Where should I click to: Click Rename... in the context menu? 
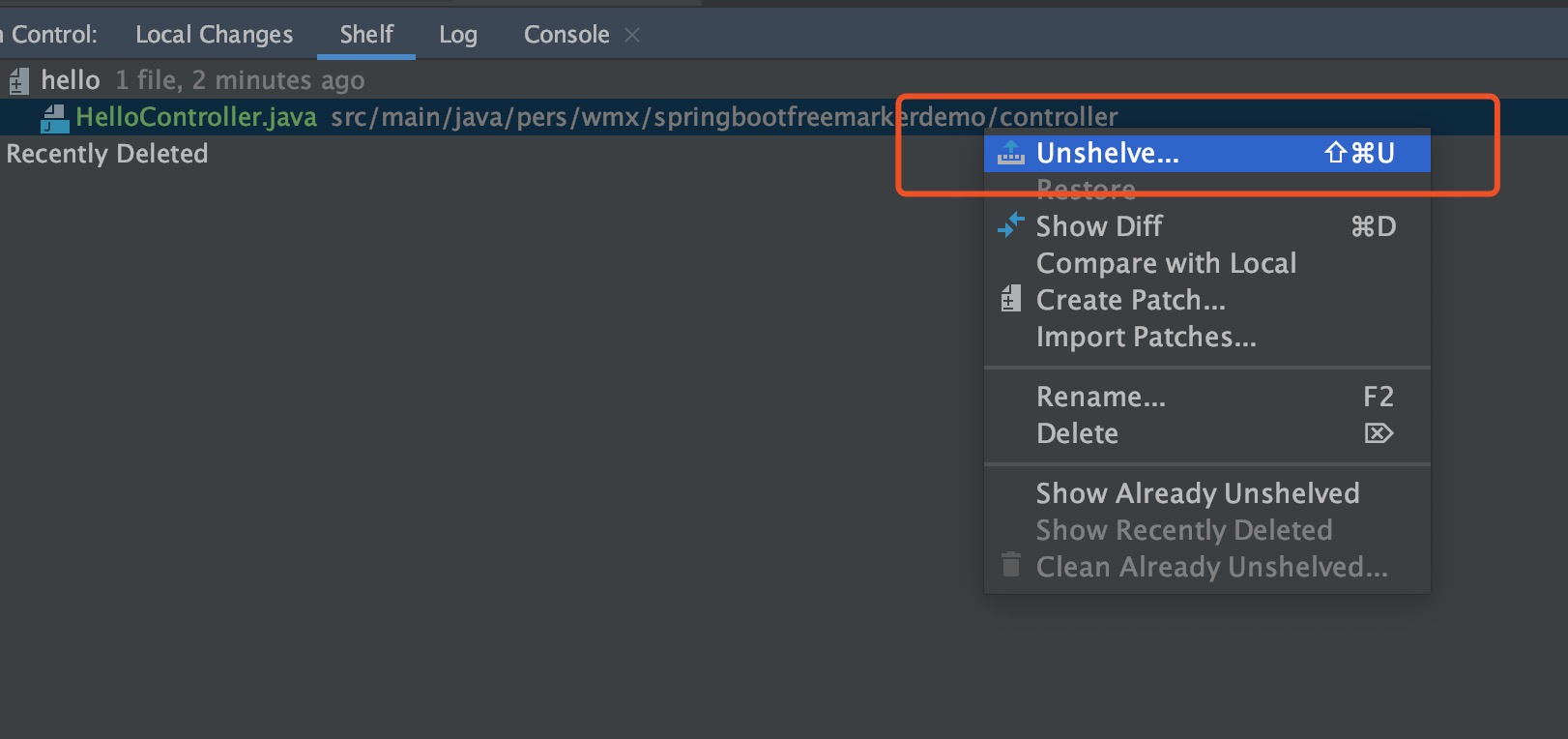pyautogui.click(x=1100, y=397)
